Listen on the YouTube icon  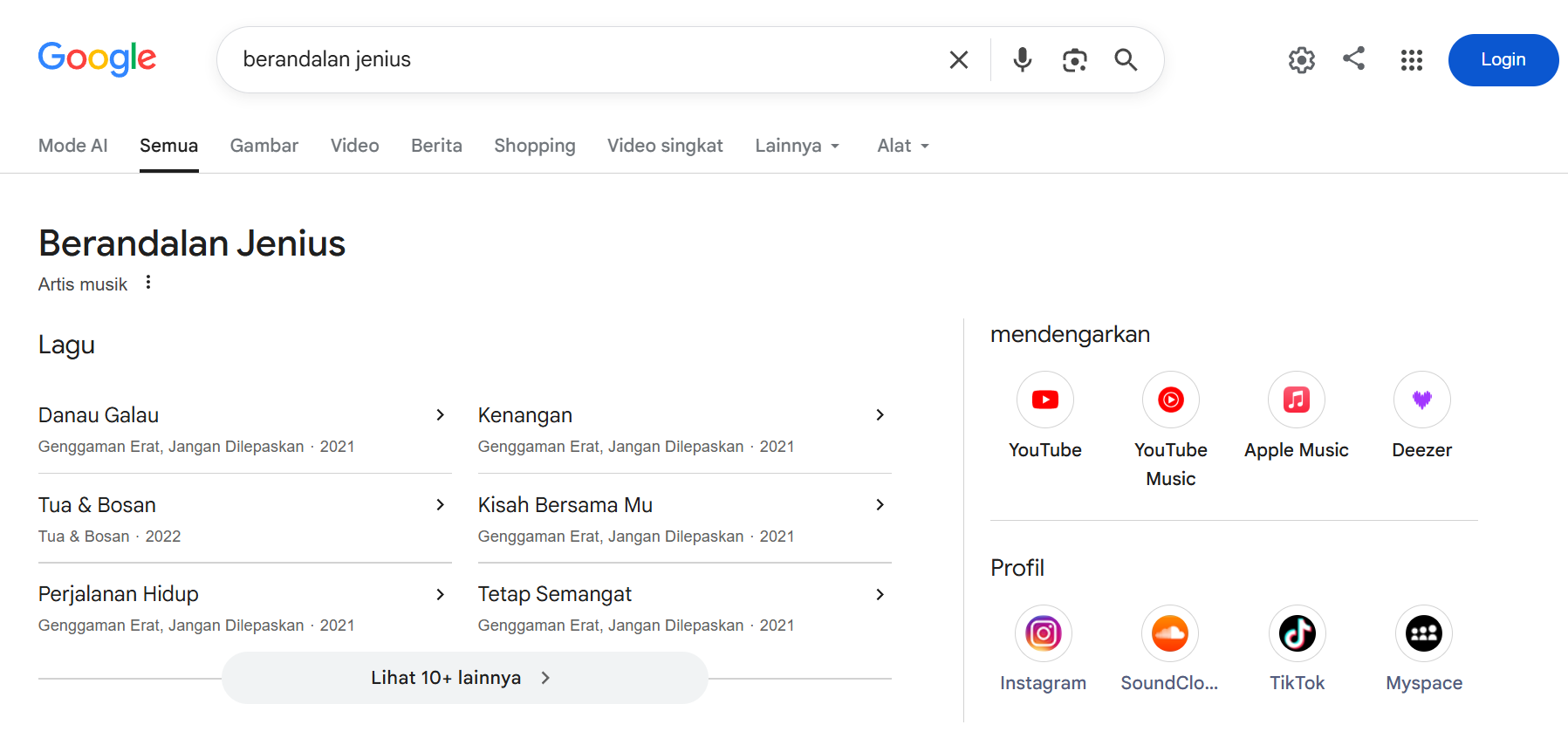click(x=1045, y=400)
